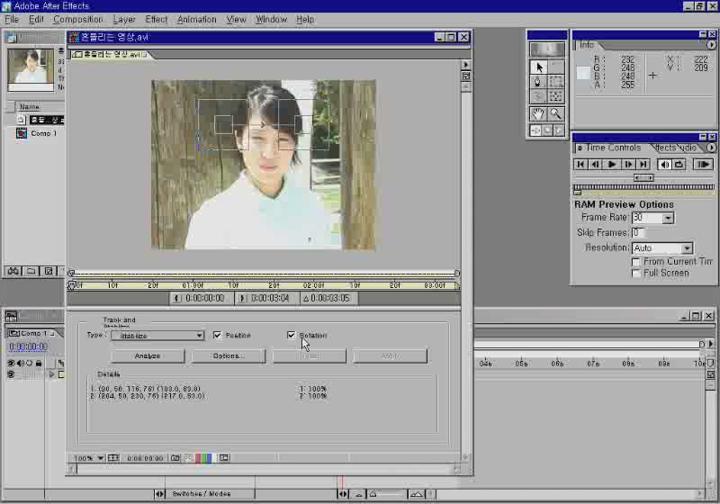
Task: Click Switches / Modes button
Action: [201, 494]
